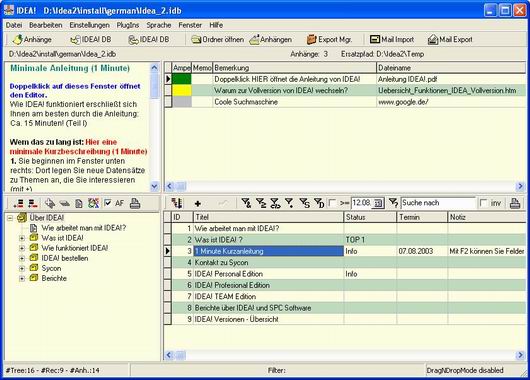Click the sort-order icon in record toolbar
Image resolution: width=530 pixels, height=380 pixels.
click(177, 203)
